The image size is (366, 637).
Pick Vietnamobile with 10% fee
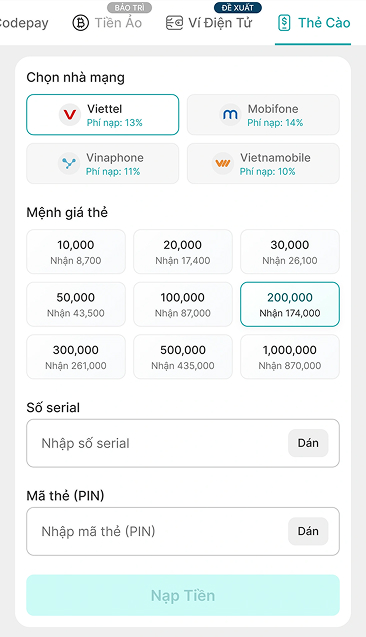tap(263, 163)
